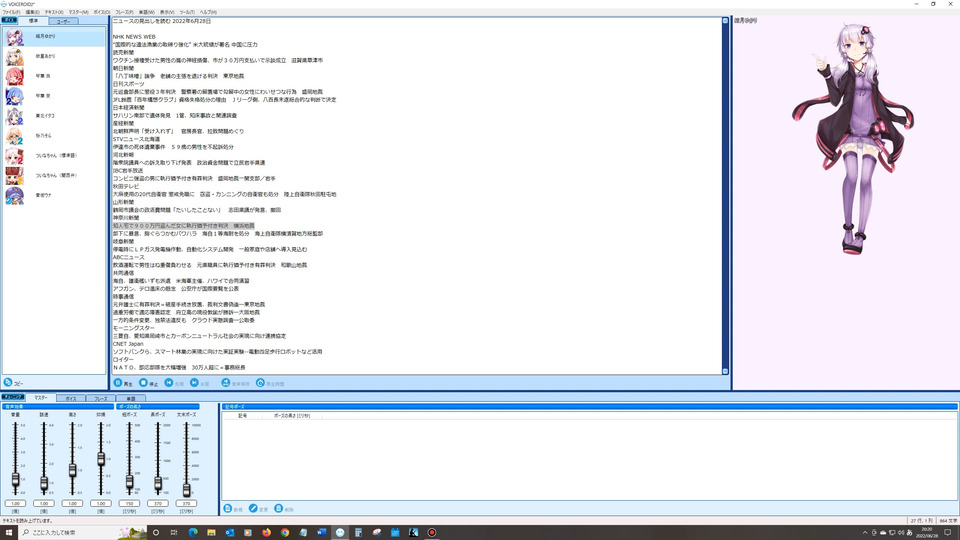960x540 pixels.
Task: Open Google Chrome from the taskbar
Action: tap(285, 532)
